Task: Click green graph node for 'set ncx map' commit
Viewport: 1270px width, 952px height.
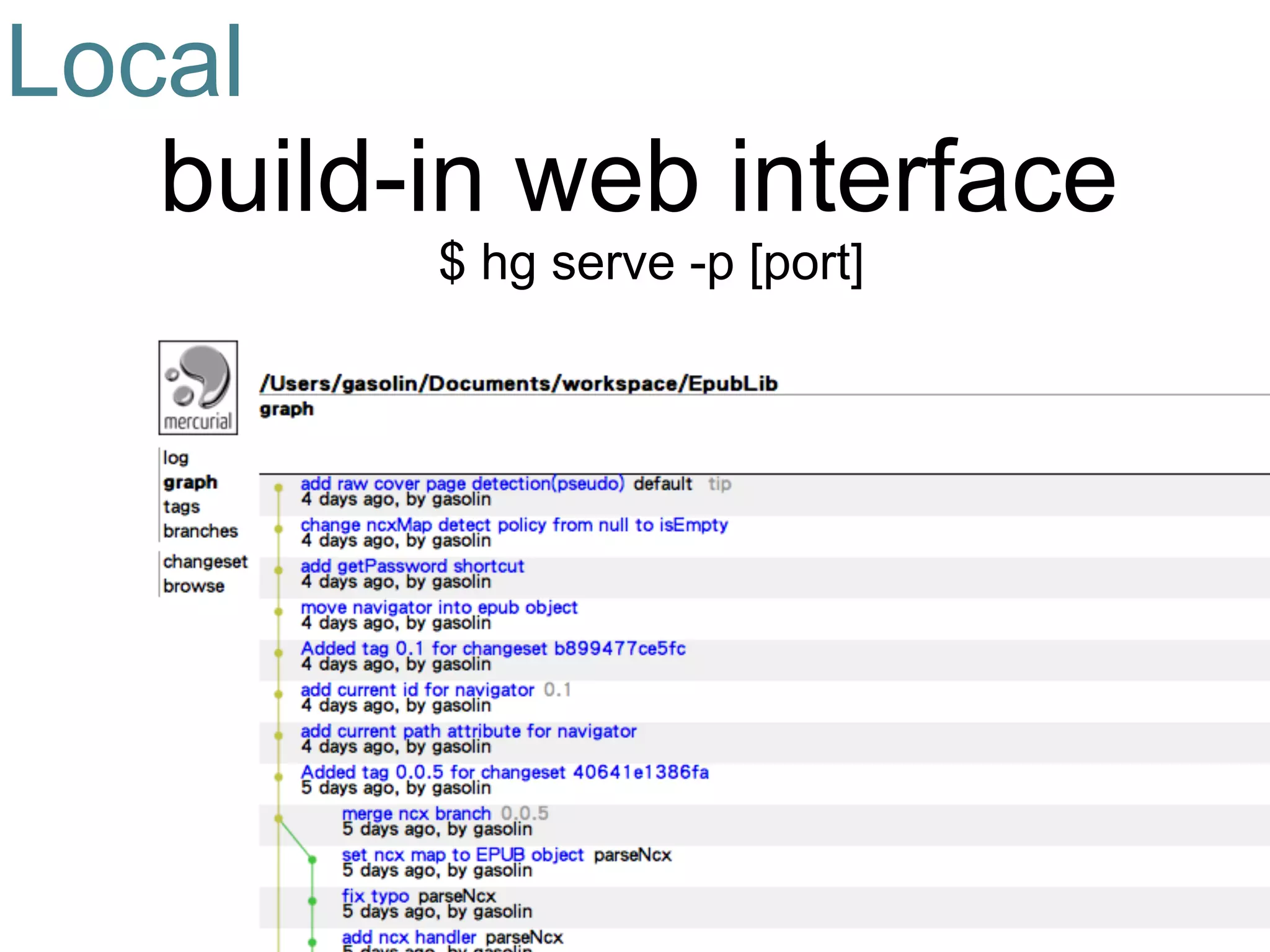Action: tap(313, 860)
